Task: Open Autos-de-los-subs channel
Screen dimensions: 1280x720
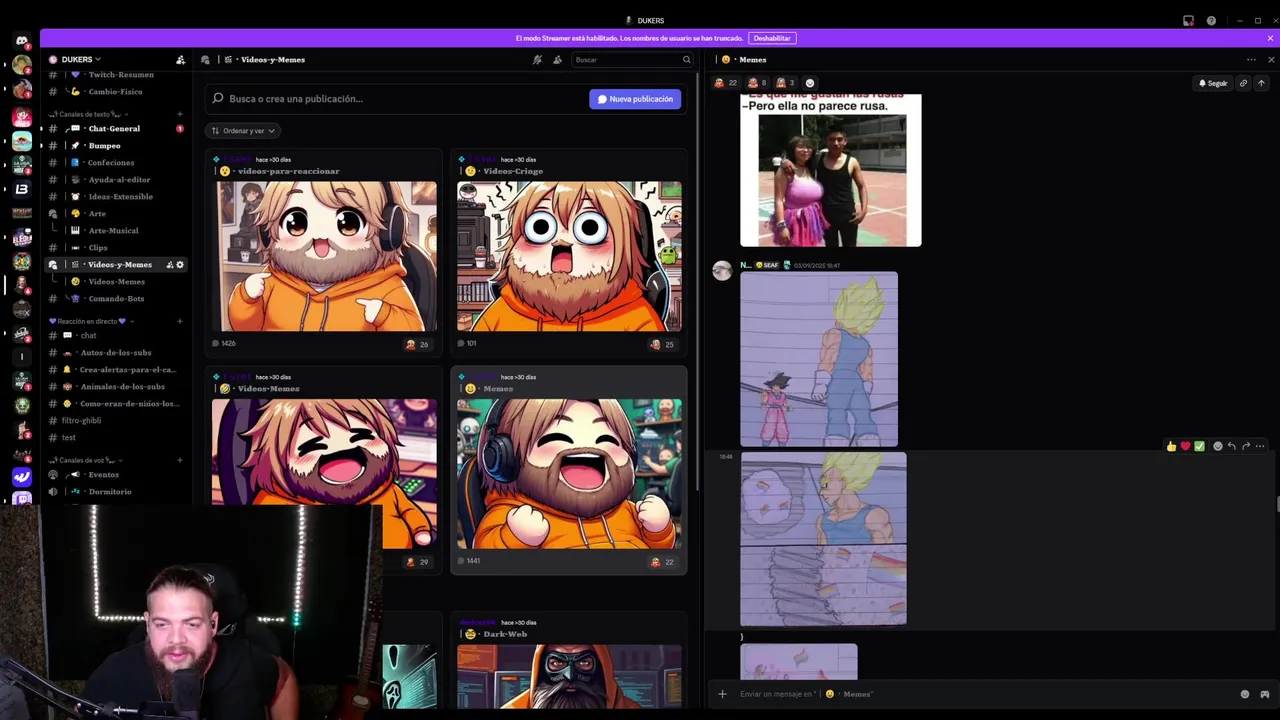Action: (116, 353)
